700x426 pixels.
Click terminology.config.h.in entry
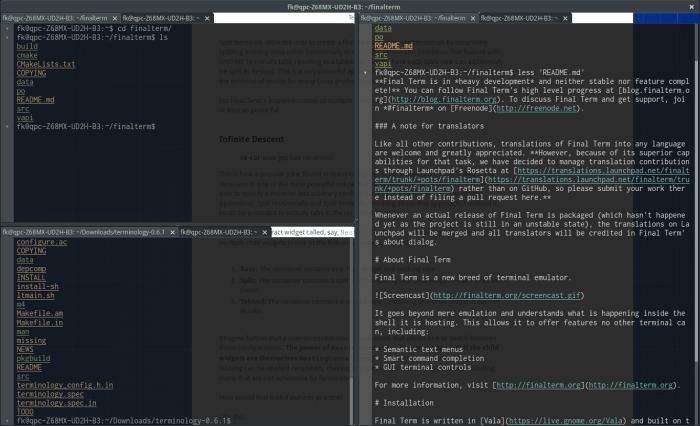(65, 385)
